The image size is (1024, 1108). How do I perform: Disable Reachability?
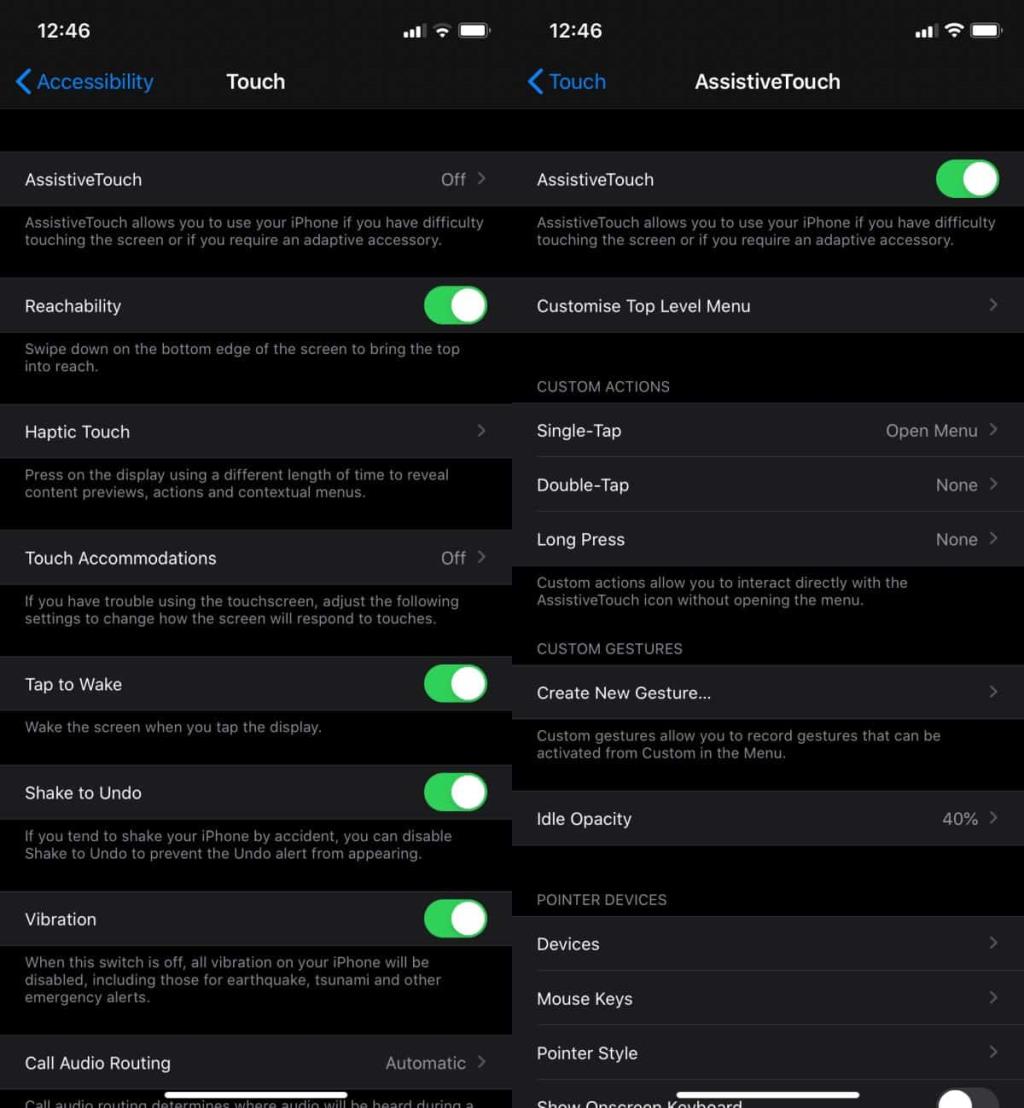(456, 305)
